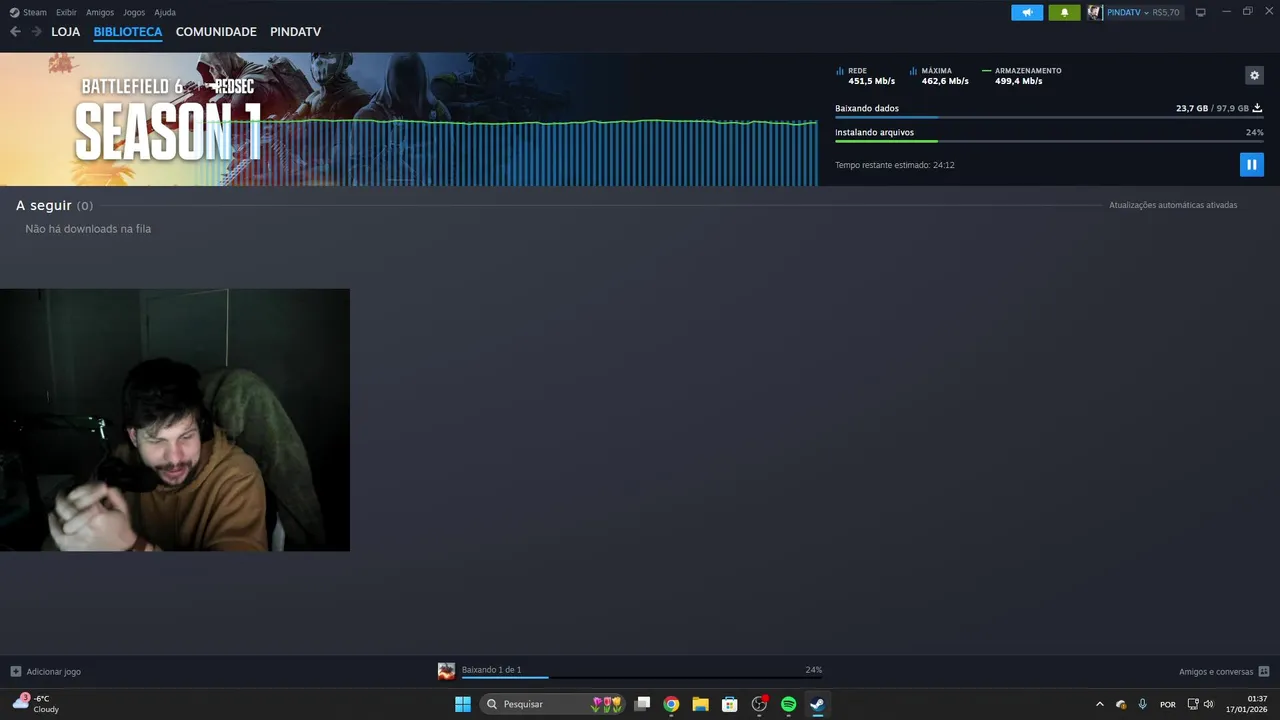Click the ARMAZENAMENTO speed indicator
Viewport: 1280px width, 720px height.
(1022, 76)
